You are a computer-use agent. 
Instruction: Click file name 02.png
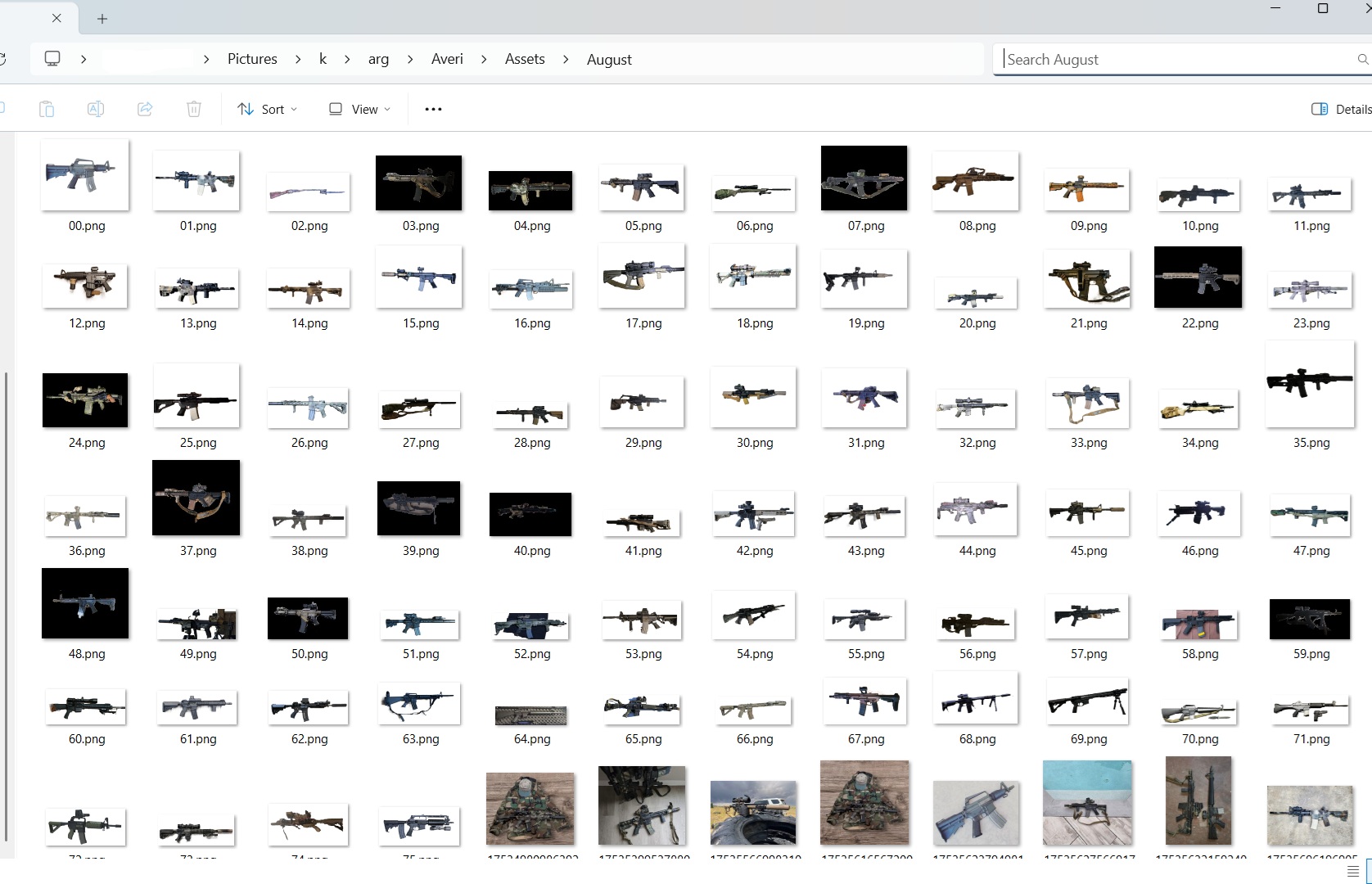click(x=309, y=226)
